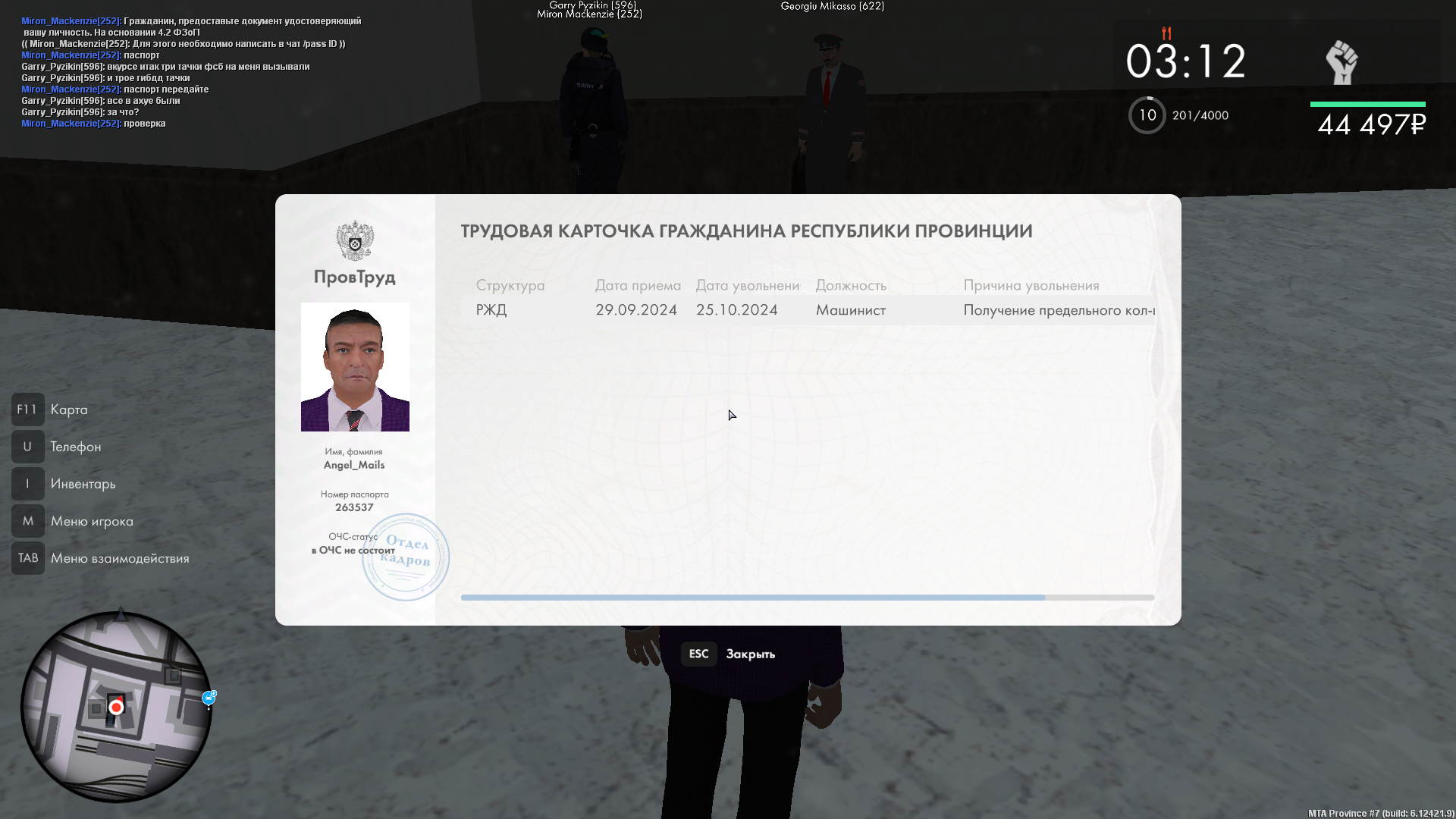1456x819 pixels.
Task: Click the ESC key hint button
Action: 698,654
